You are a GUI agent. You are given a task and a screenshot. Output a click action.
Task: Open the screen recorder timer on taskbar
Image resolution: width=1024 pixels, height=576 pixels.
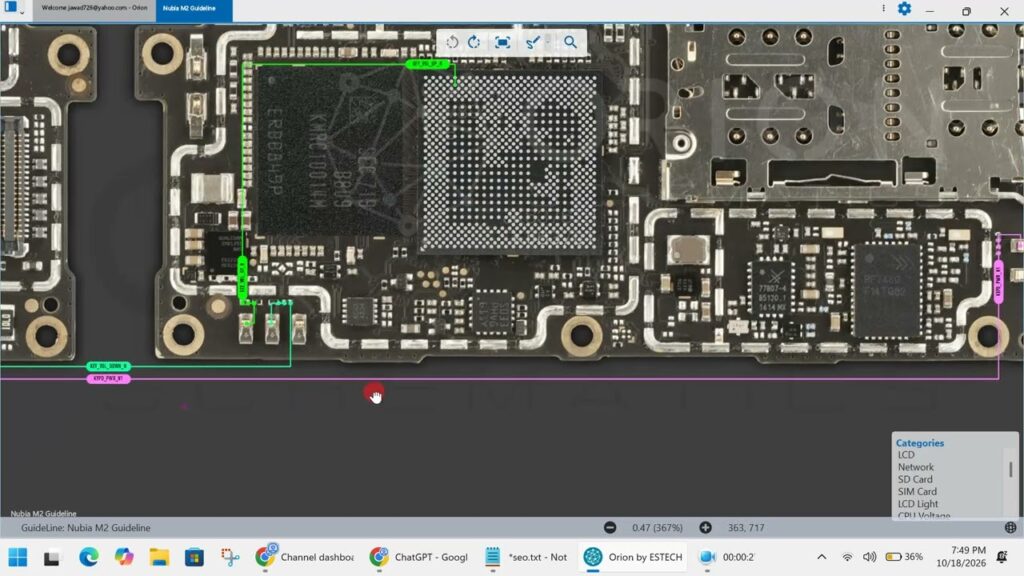[x=727, y=557]
